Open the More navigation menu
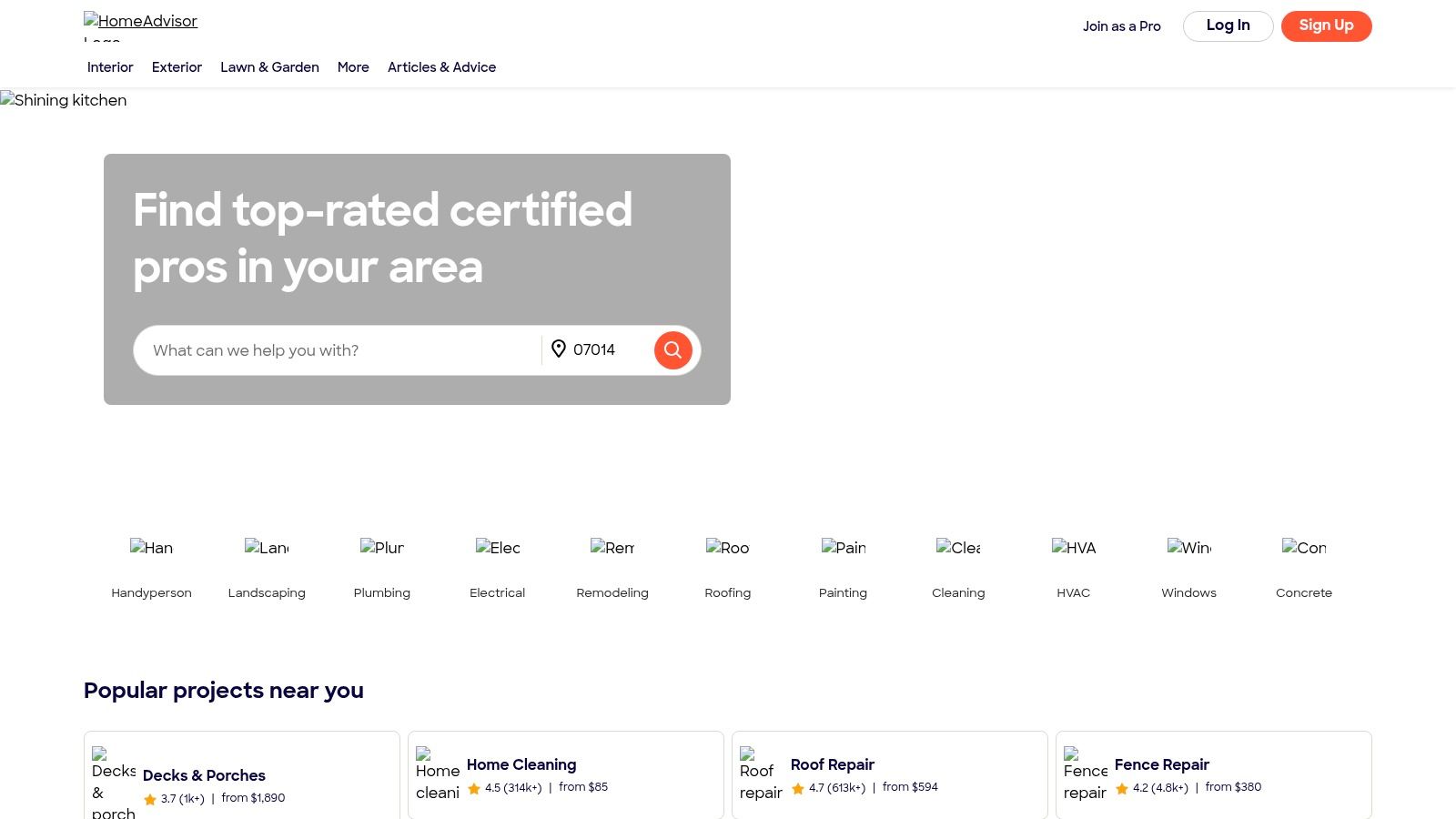1456x819 pixels. coord(353,66)
